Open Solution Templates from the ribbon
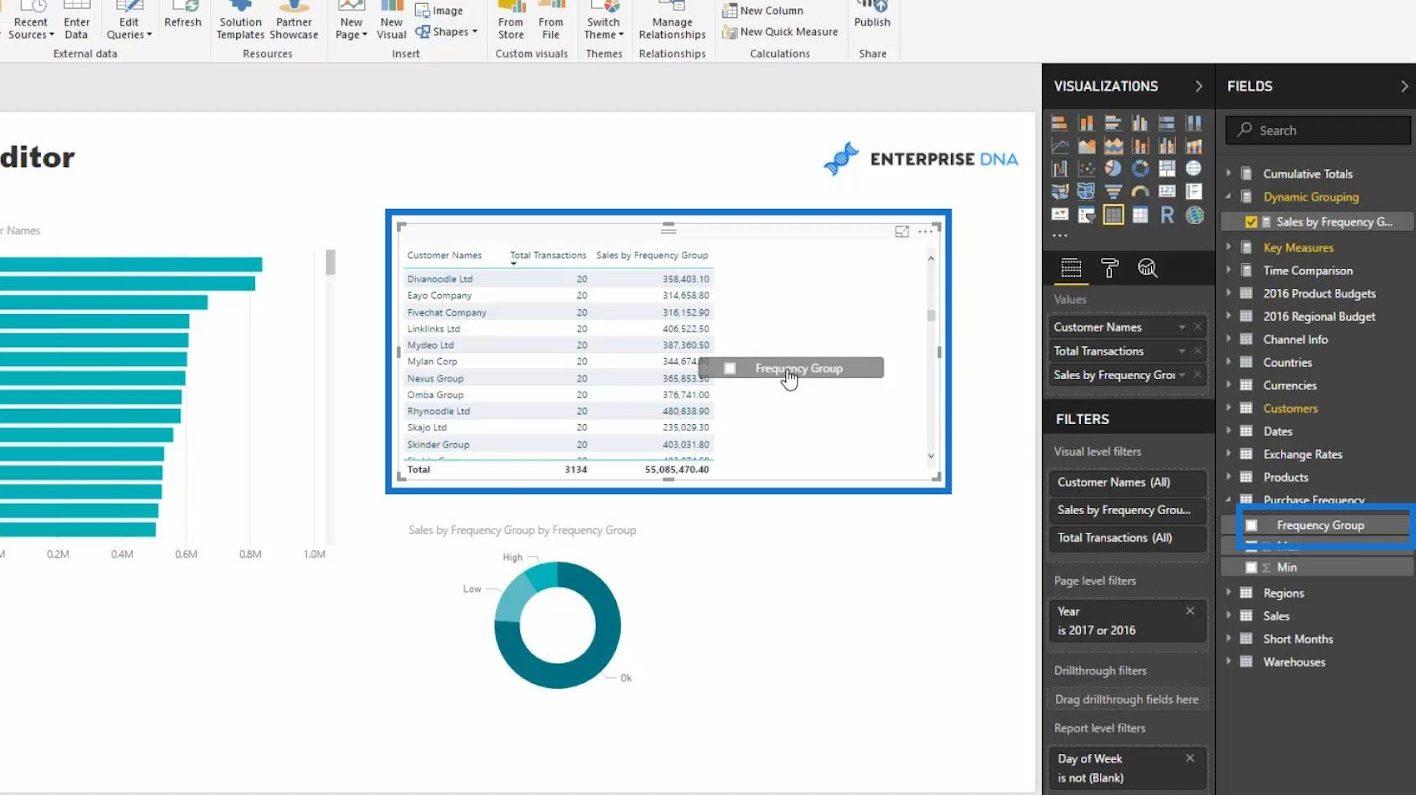The image size is (1416, 795). click(x=240, y=22)
